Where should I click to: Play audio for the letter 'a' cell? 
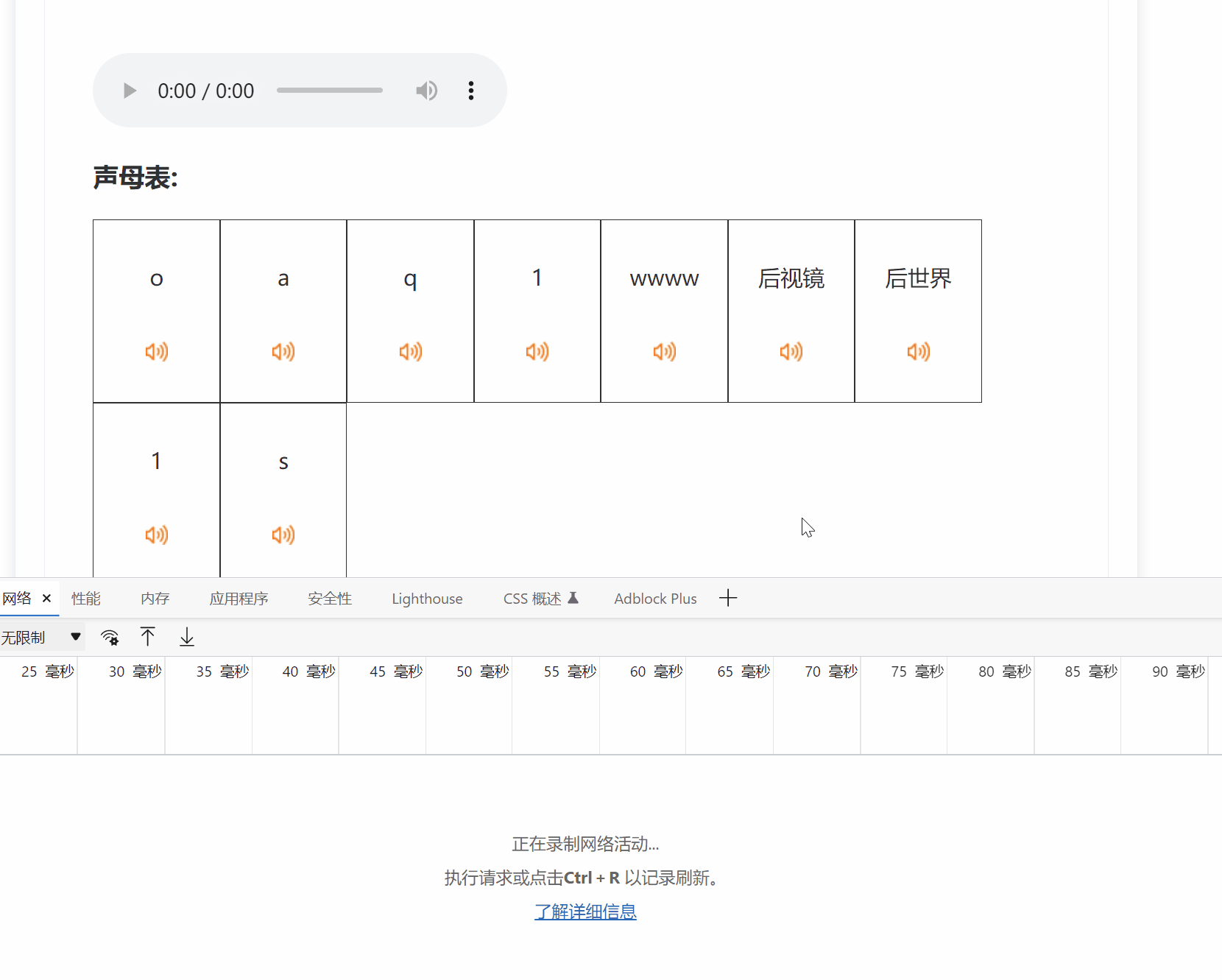coord(283,352)
